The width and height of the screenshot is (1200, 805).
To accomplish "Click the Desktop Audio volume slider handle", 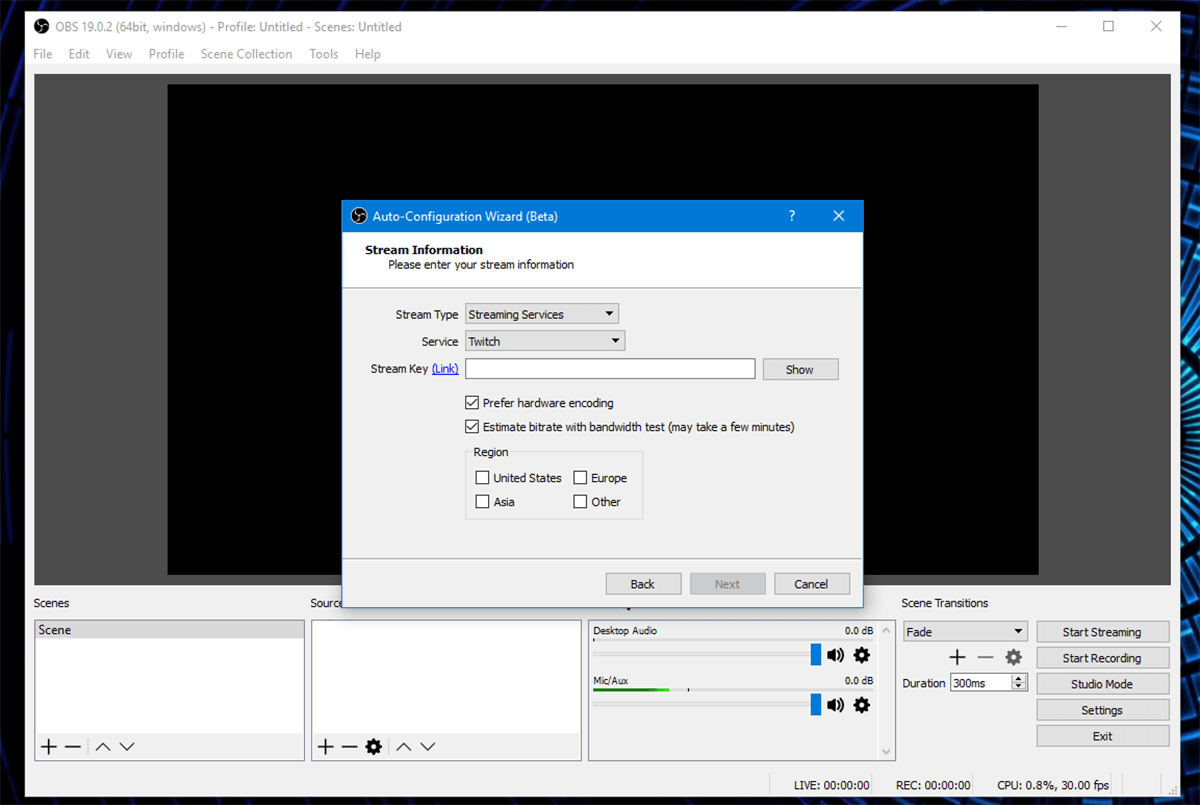I will 816,655.
